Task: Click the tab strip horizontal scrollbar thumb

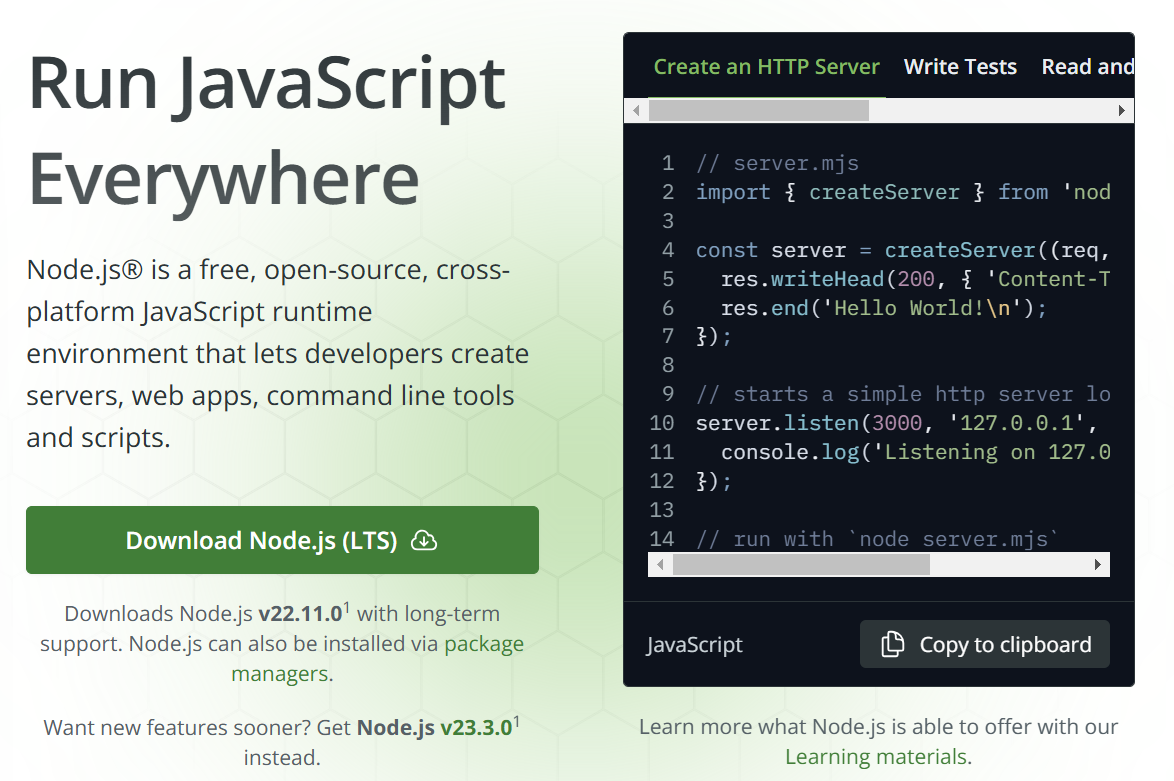Action: [x=758, y=111]
